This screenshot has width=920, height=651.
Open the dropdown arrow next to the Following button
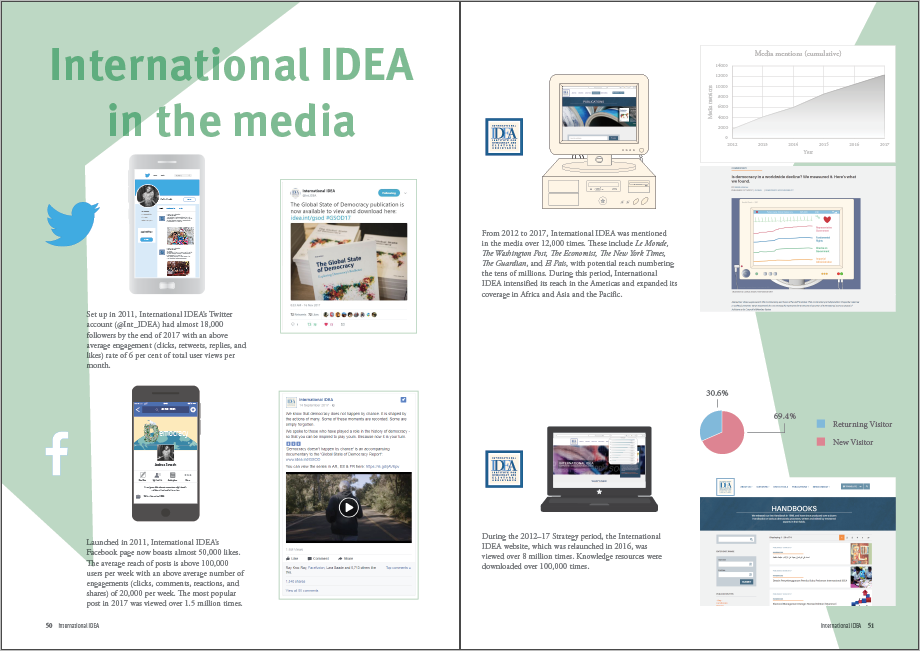[405, 193]
